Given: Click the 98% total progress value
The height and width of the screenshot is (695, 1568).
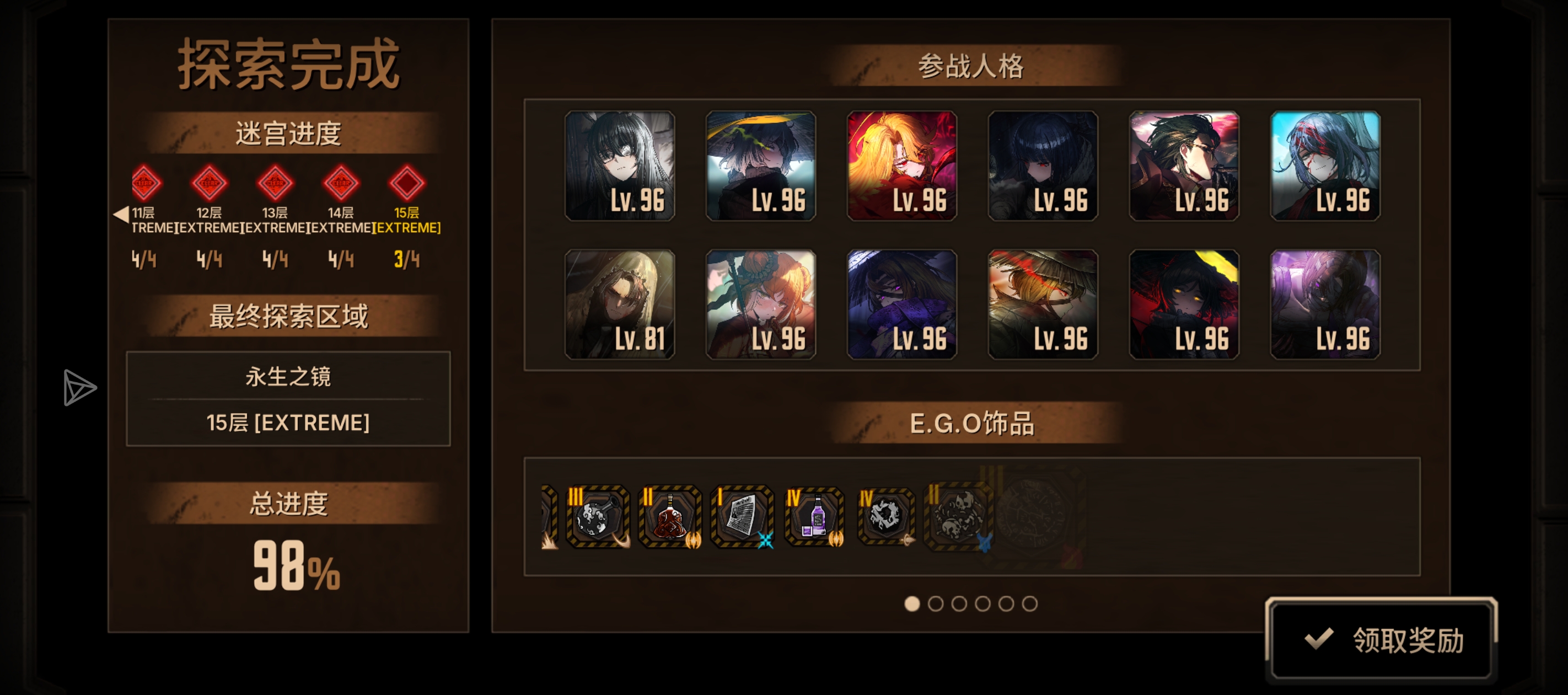Looking at the screenshot, I should (296, 566).
